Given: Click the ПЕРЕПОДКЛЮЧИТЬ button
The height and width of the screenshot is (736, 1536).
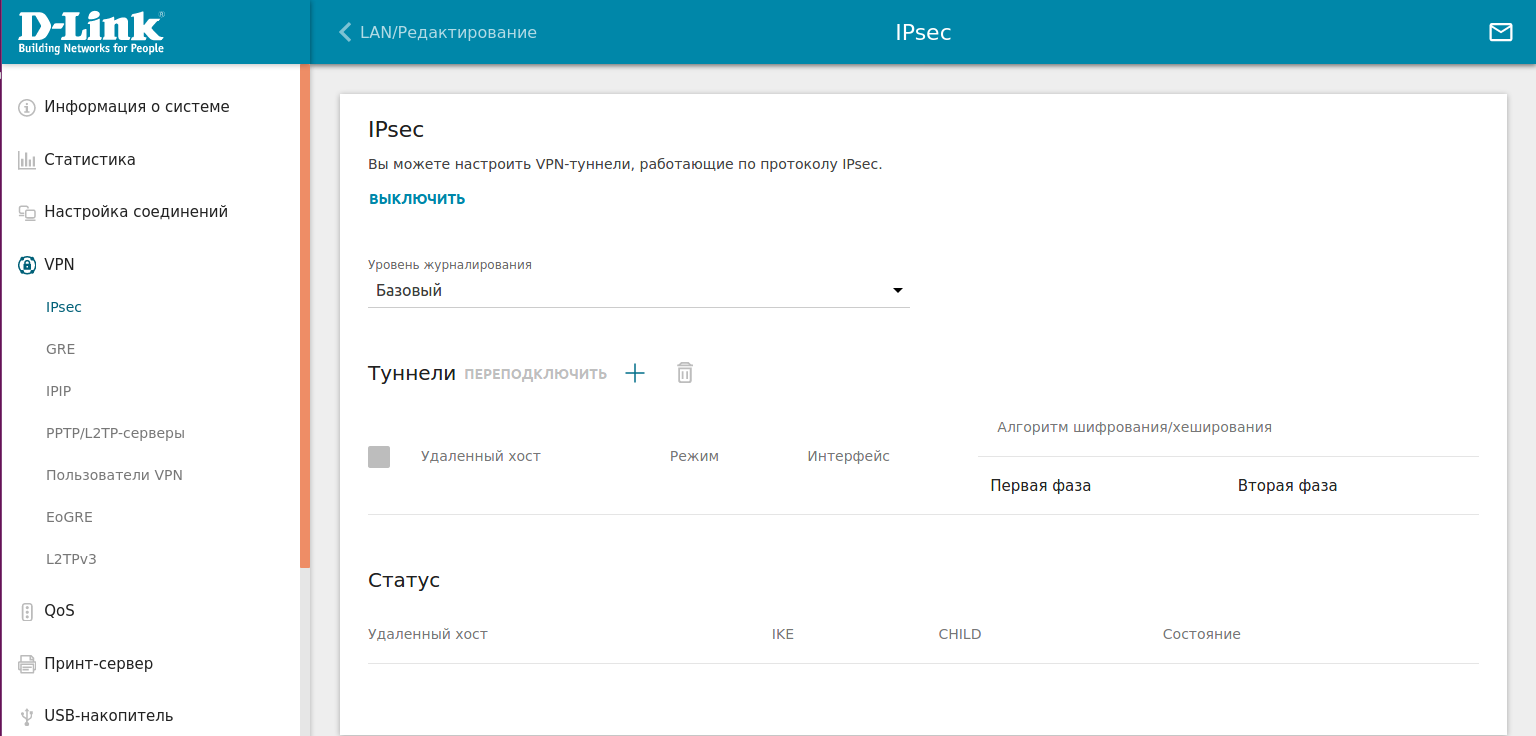Looking at the screenshot, I should pyautogui.click(x=535, y=374).
